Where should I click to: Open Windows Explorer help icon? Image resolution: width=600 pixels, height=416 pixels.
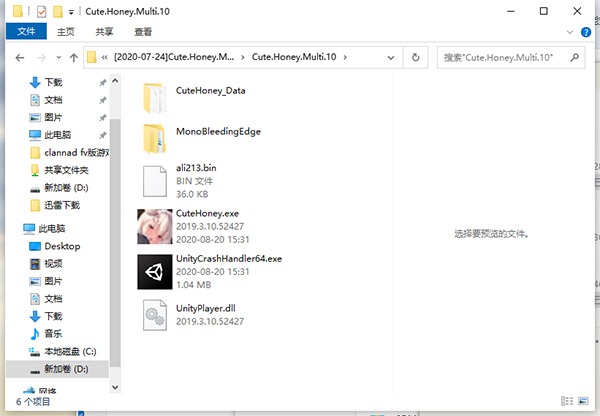tap(585, 32)
